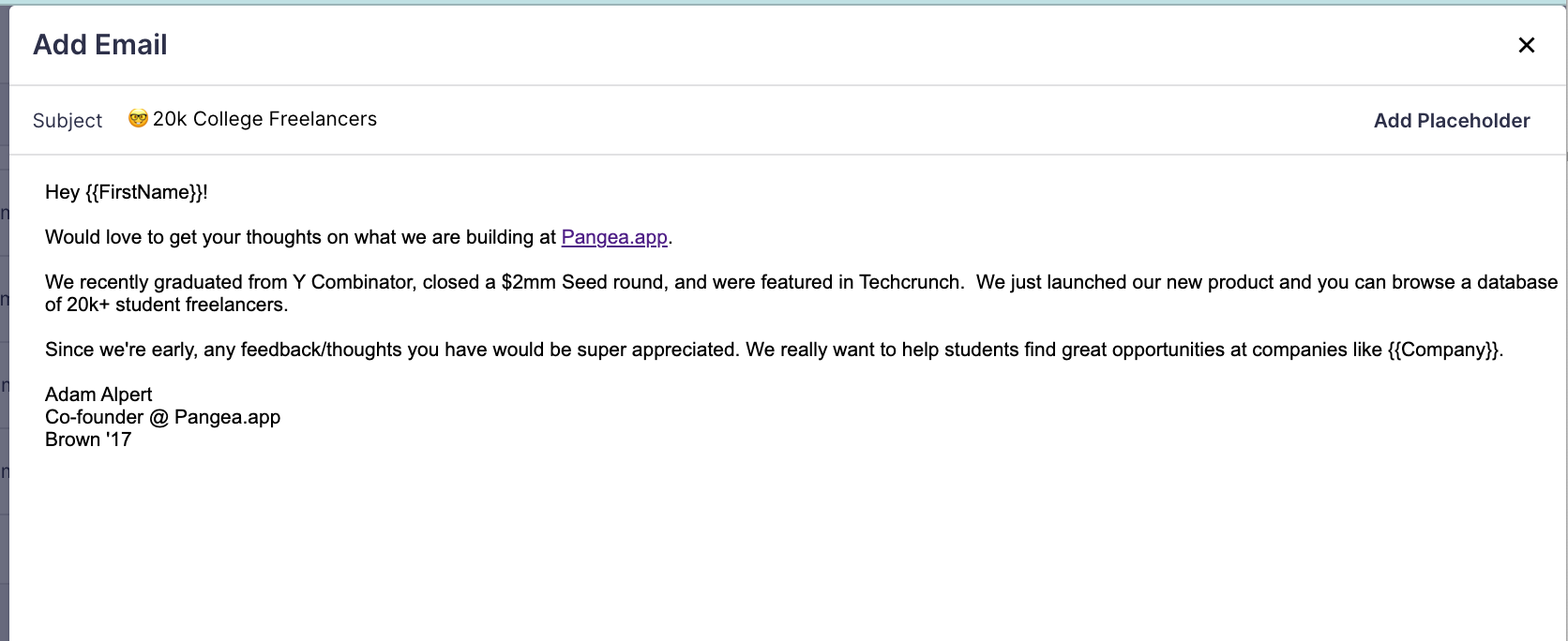Open the Pangea.app hyperlink in the body
Viewport: 1568px width, 641px height.
614,237
